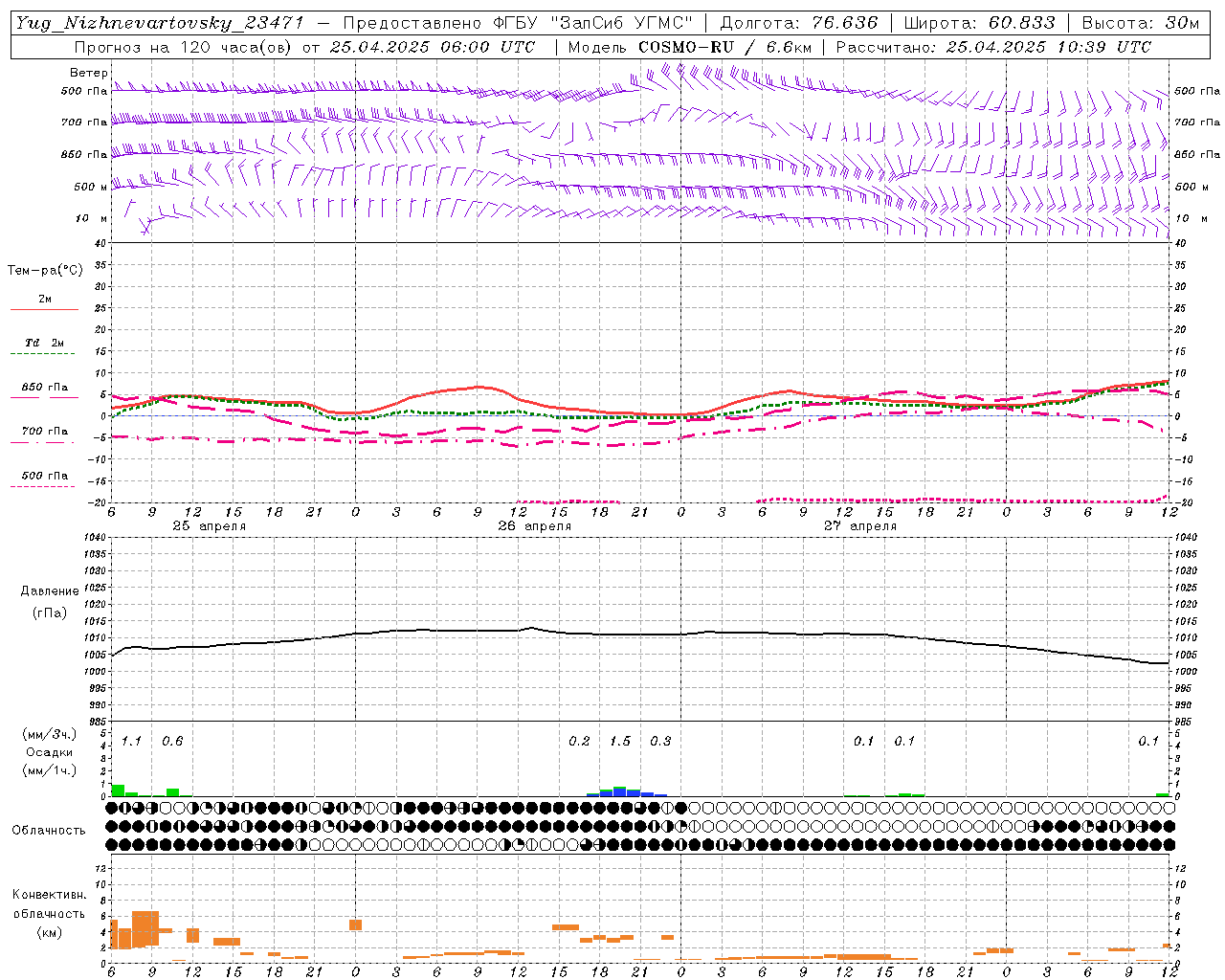Image resolution: width=1225 pixels, height=980 pixels.
Task: Click the 850 гПа wind level label on right
Action: (x=1196, y=154)
